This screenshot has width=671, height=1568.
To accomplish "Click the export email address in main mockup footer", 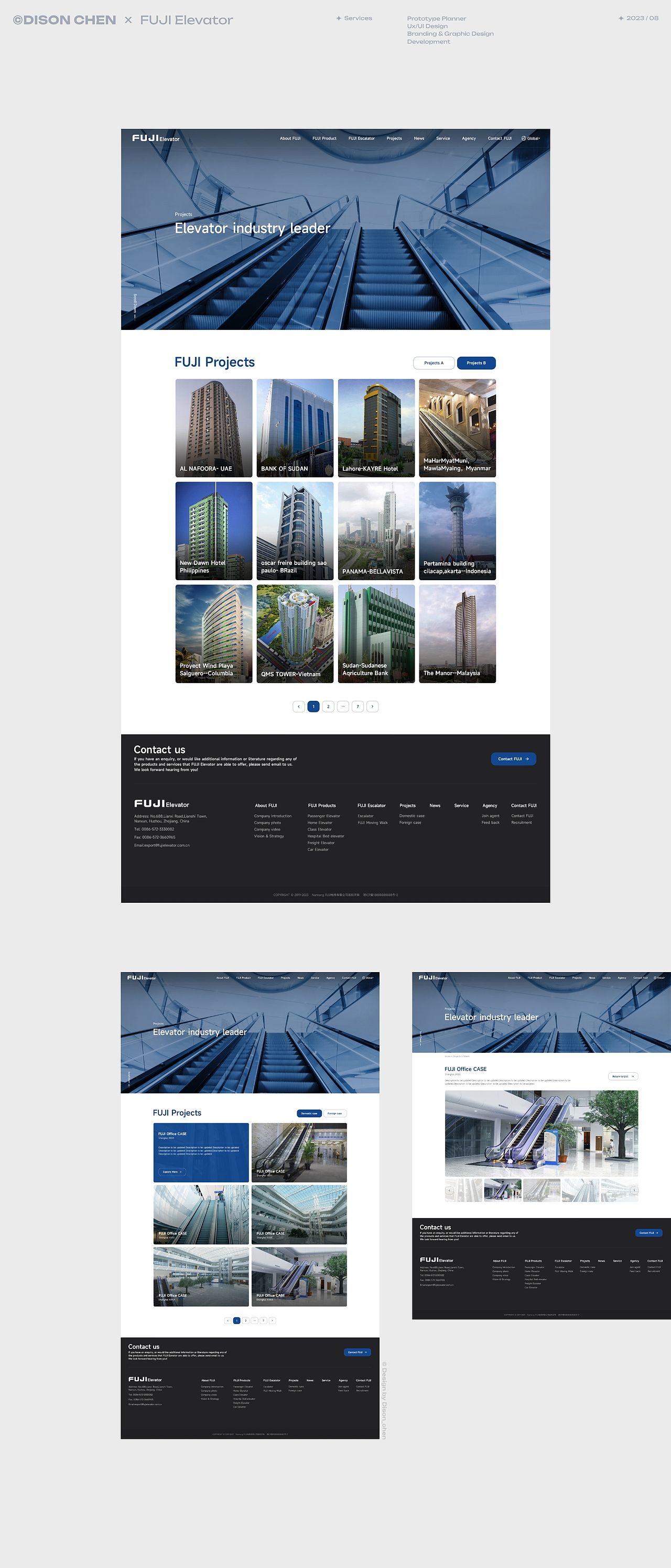I will 162,845.
